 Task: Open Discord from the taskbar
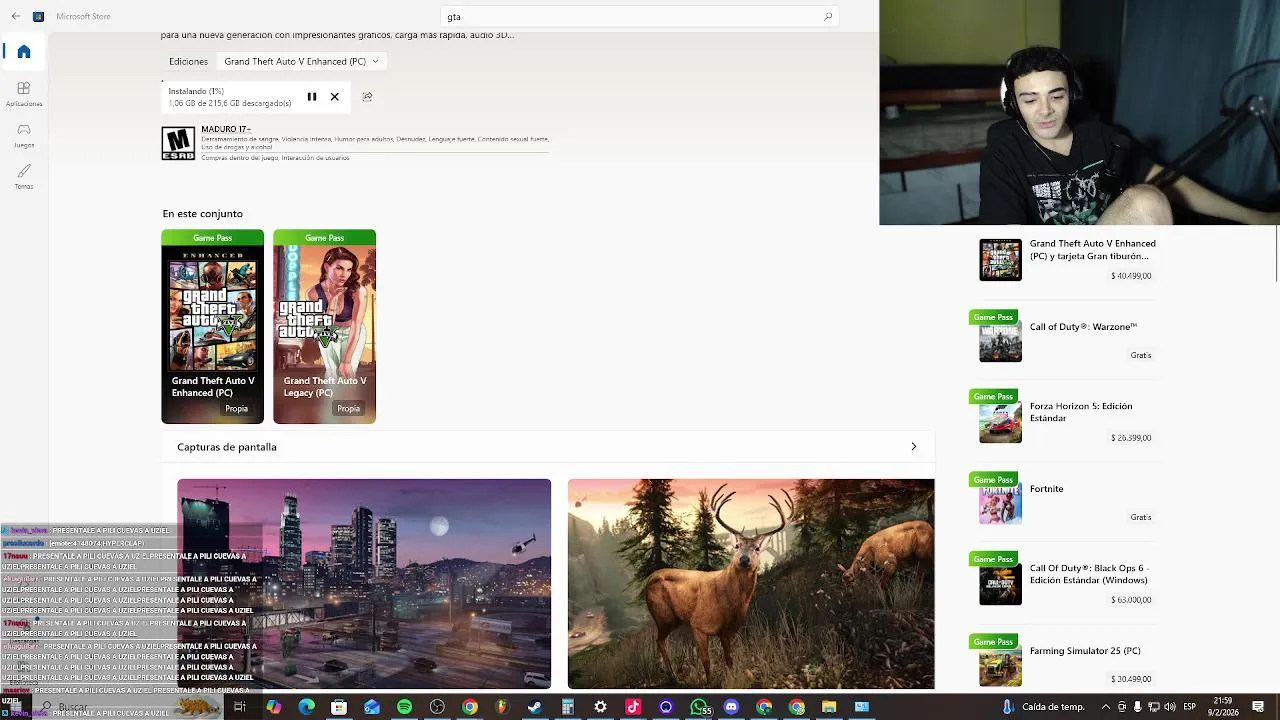(x=731, y=707)
